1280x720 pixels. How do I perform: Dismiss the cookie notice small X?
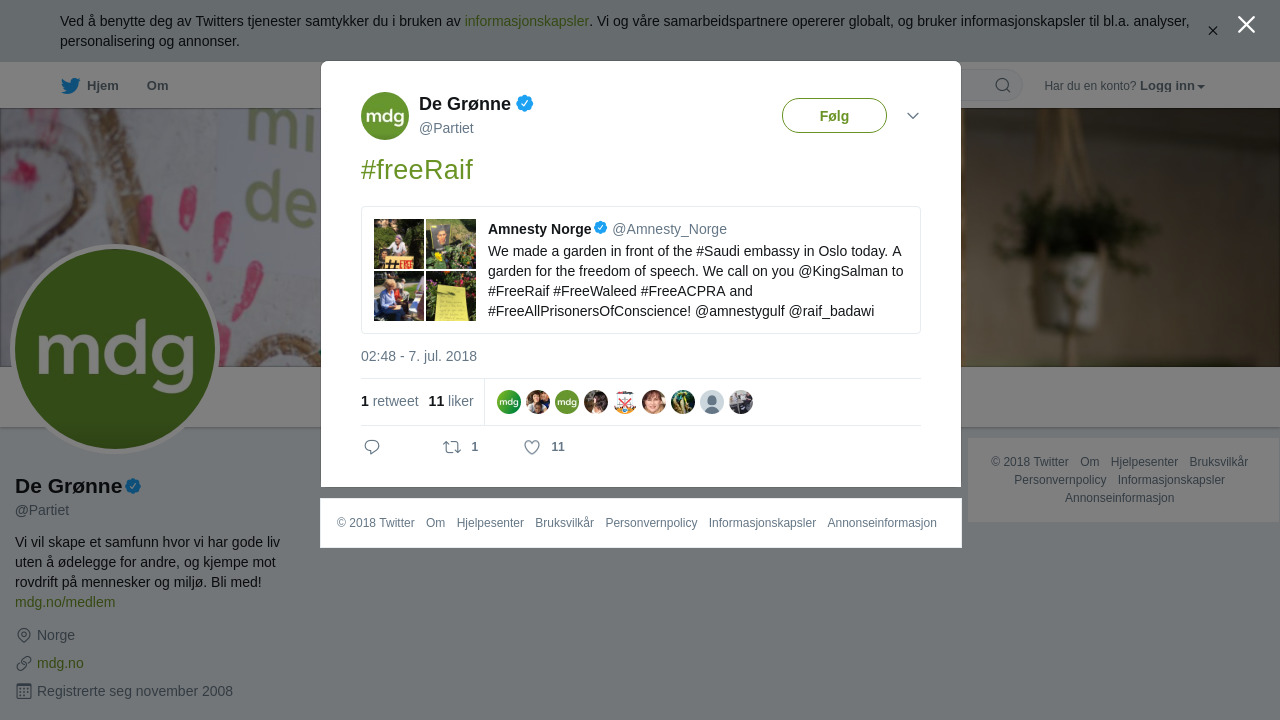tap(1212, 31)
